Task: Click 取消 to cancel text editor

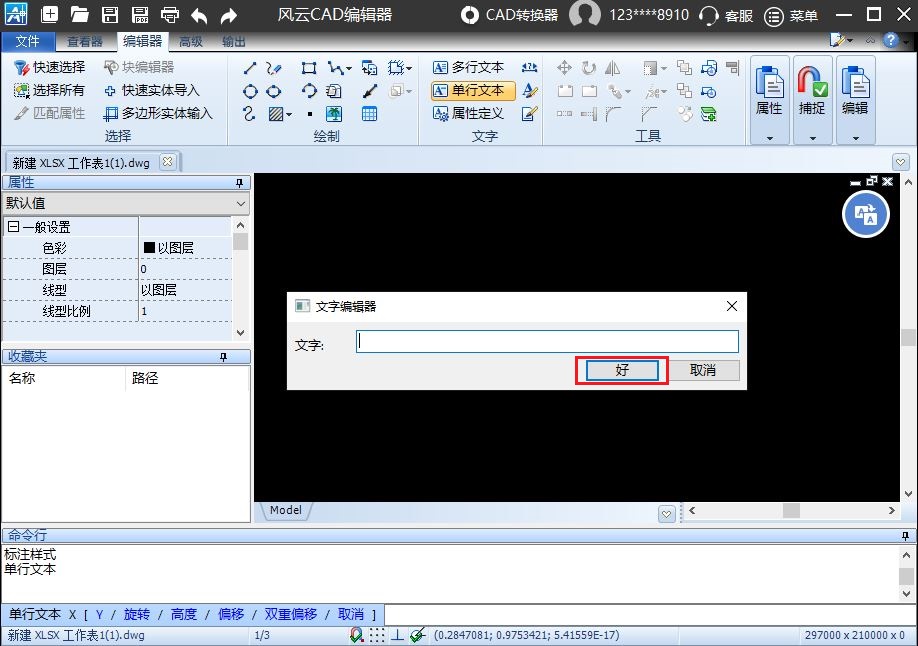Action: click(x=703, y=370)
